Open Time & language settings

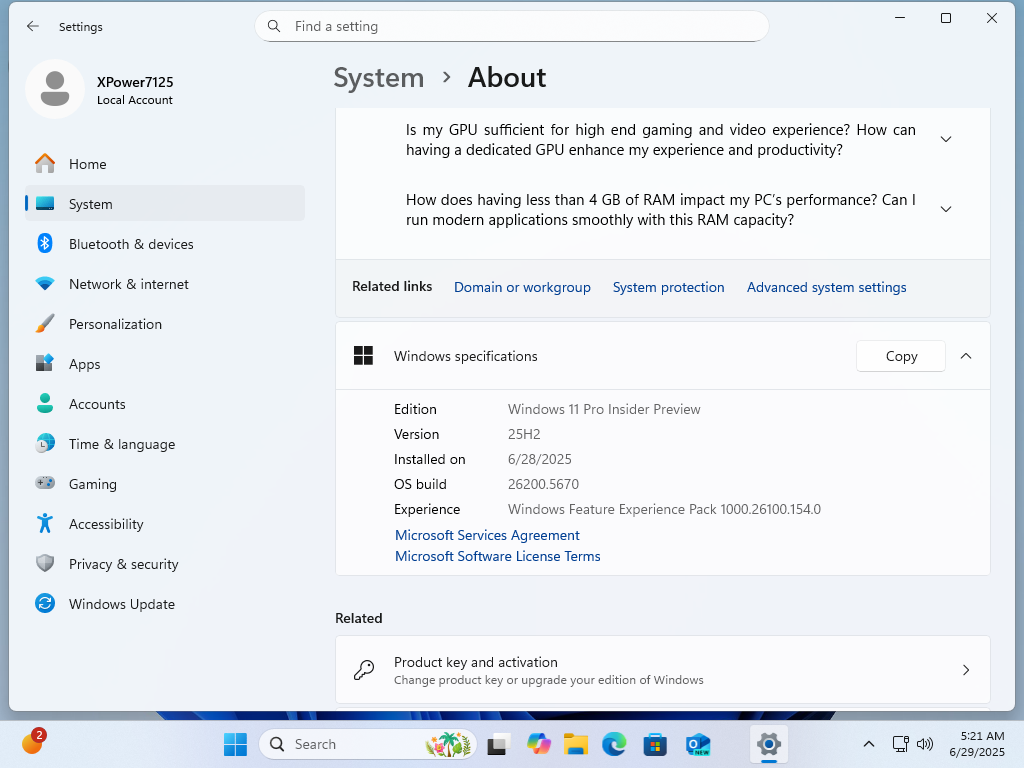165,444
